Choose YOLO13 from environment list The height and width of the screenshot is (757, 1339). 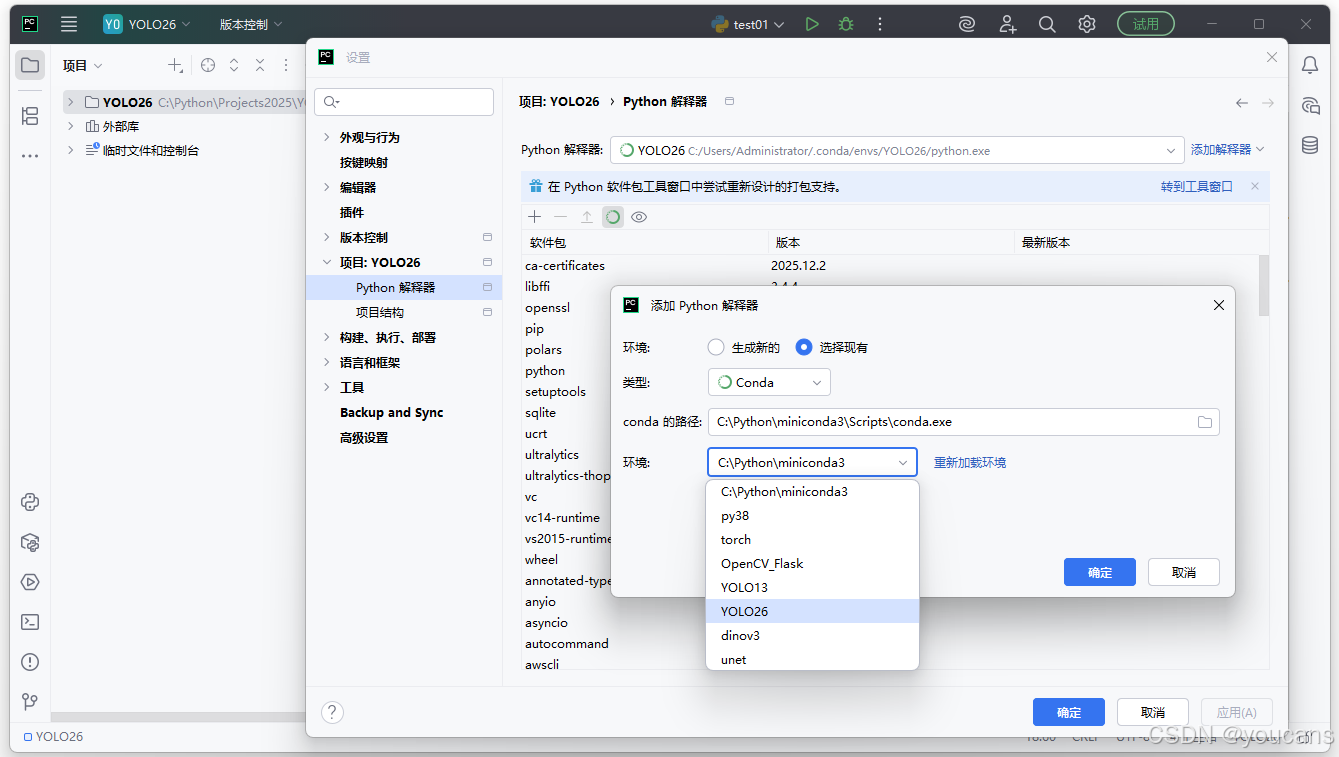coord(812,588)
